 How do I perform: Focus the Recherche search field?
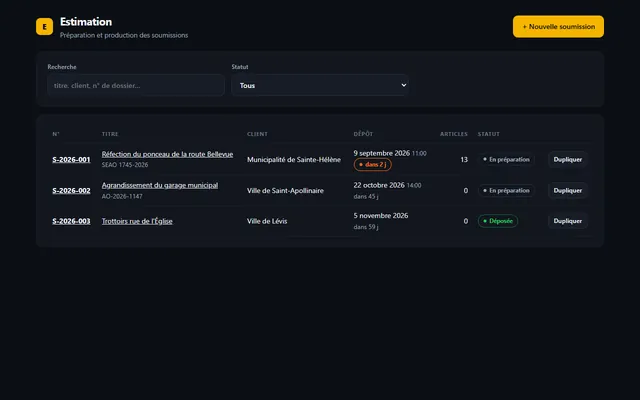click(x=136, y=85)
